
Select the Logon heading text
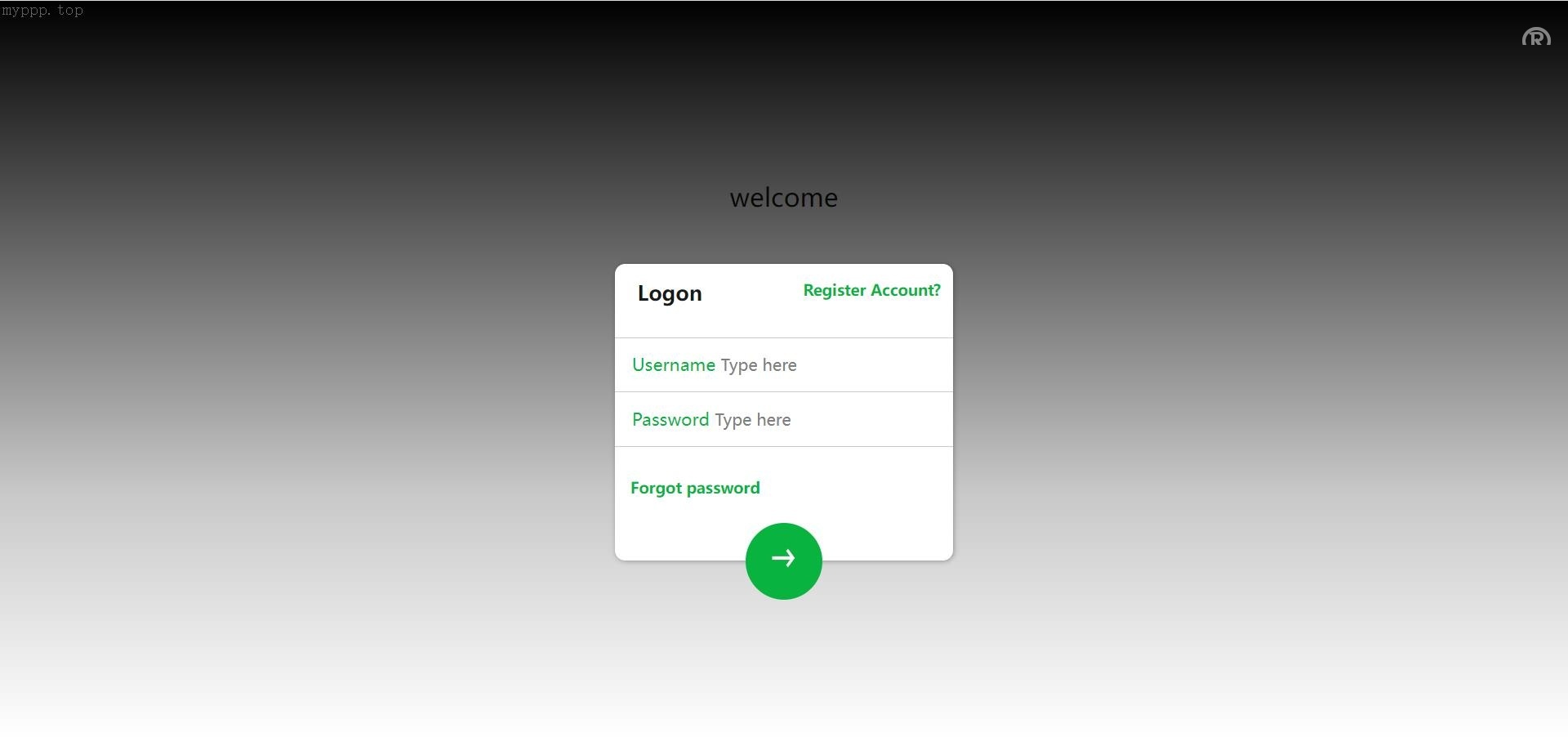(x=670, y=293)
